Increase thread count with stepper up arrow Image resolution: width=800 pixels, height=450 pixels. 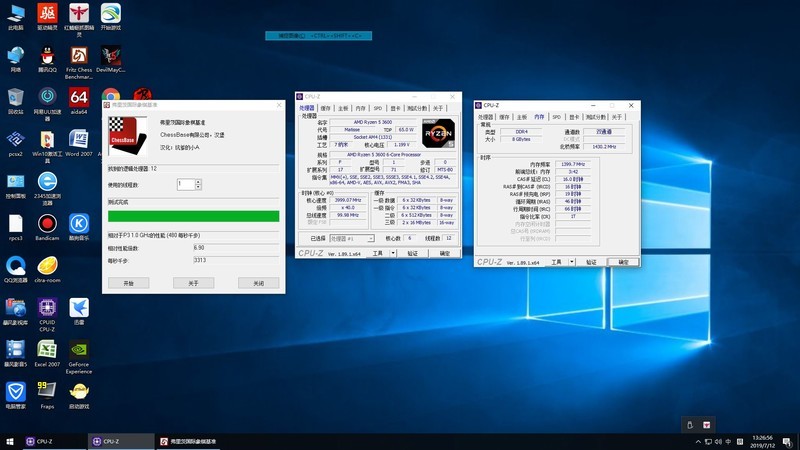(198, 182)
